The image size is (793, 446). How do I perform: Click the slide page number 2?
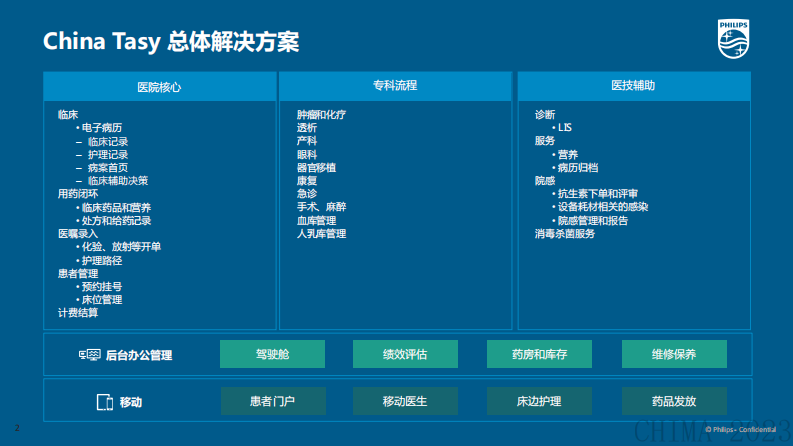(17, 428)
